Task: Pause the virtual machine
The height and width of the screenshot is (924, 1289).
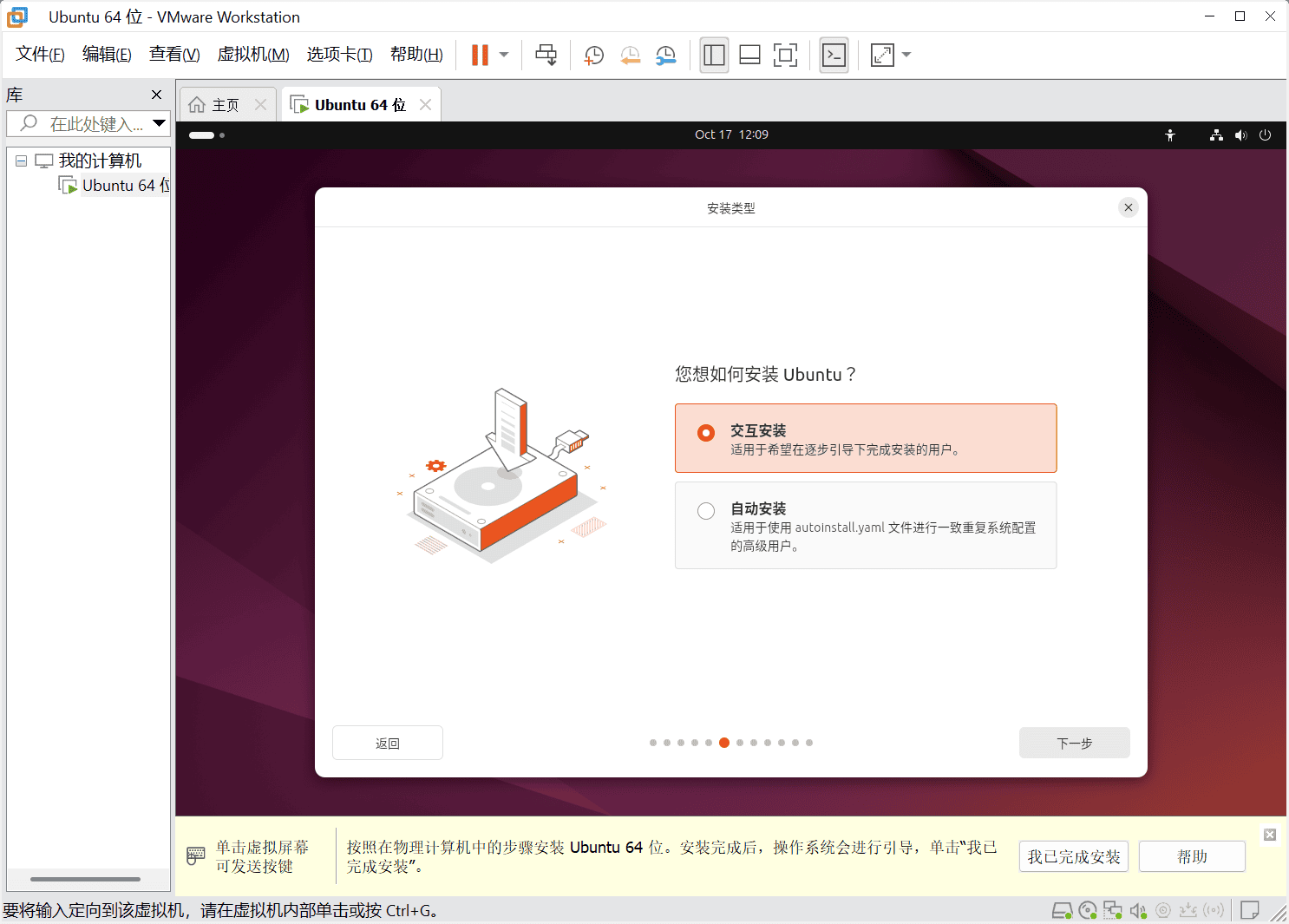Action: tap(480, 55)
